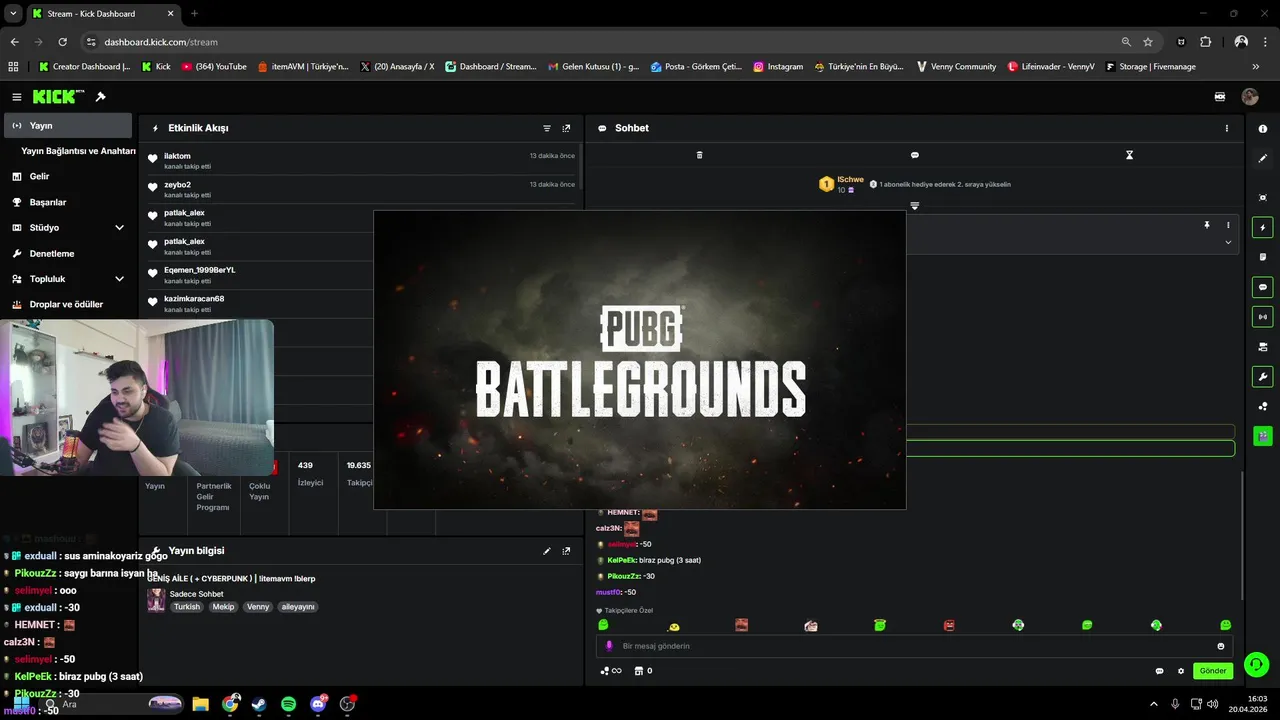
Task: Open chat settings gear near Gönder
Action: 1181,671
